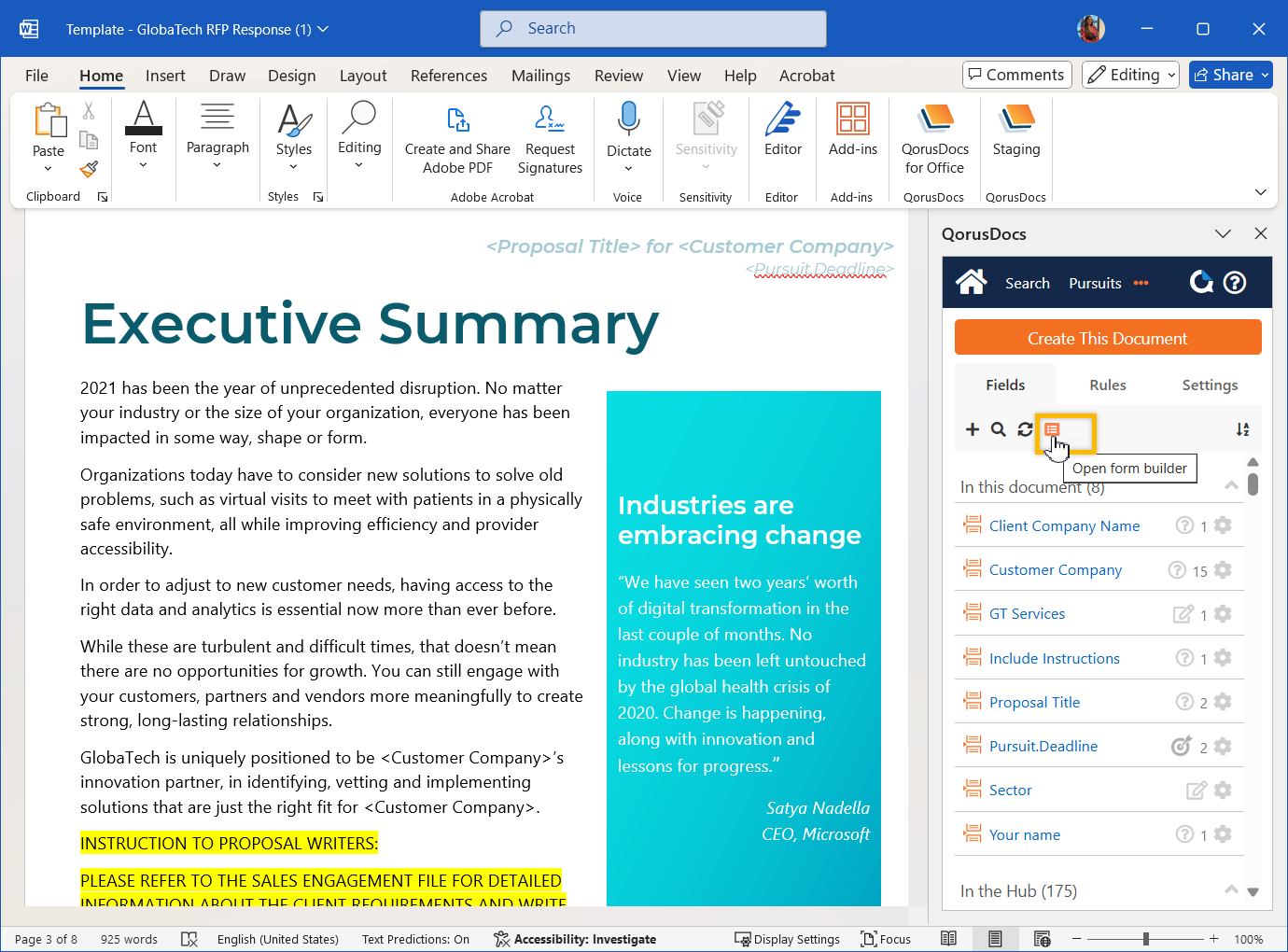This screenshot has height=952, width=1288.
Task: Click the Dictate microphone icon
Action: pyautogui.click(x=628, y=120)
